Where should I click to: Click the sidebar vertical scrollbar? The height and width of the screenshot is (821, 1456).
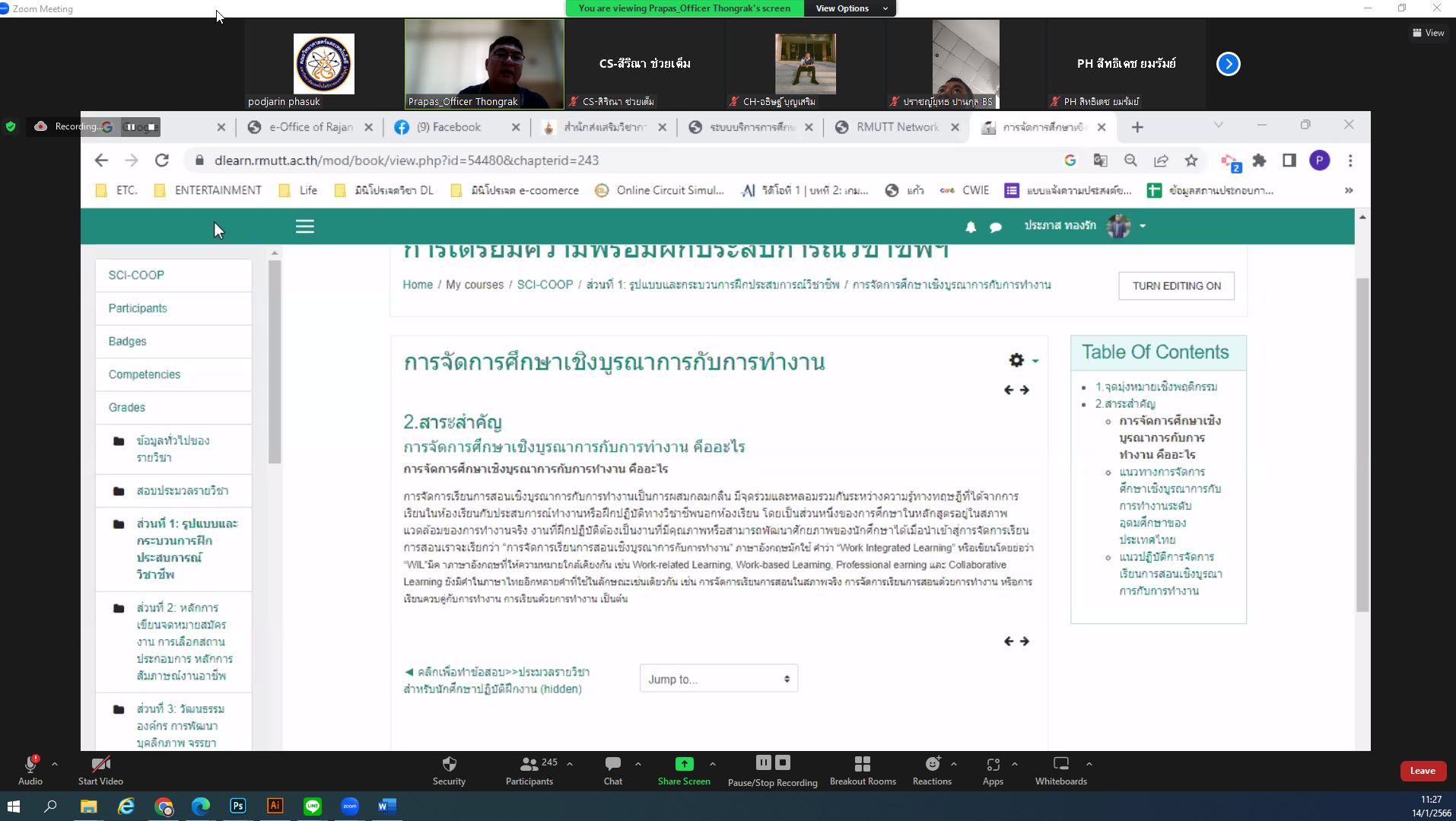pos(275,361)
